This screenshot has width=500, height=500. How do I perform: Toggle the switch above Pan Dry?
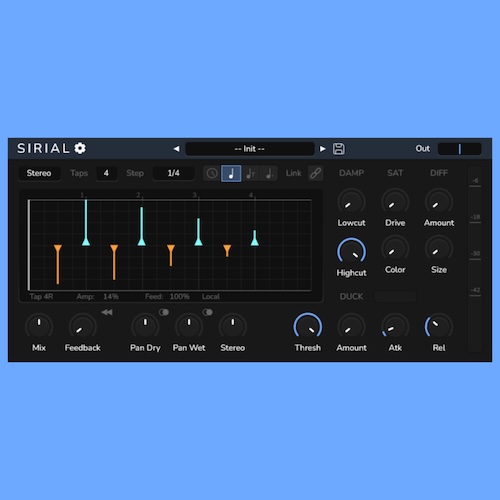coord(164,312)
